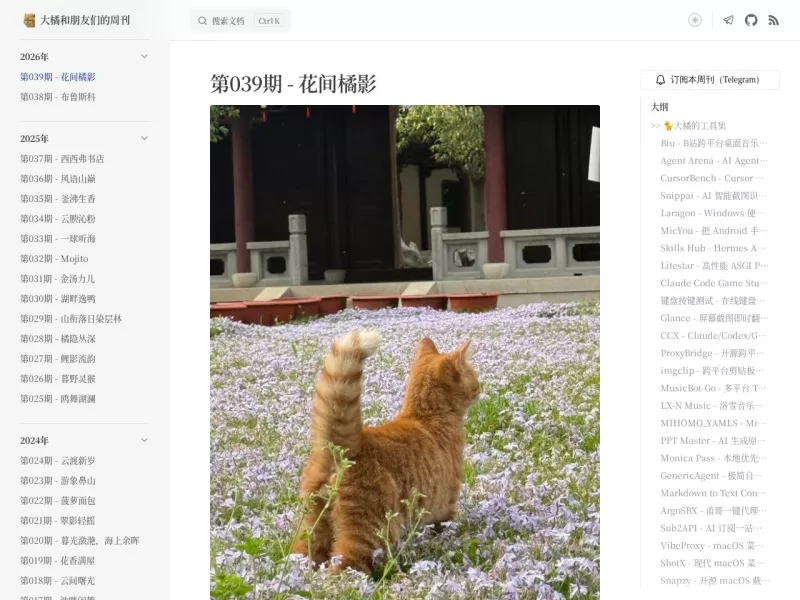Image resolution: width=800 pixels, height=600 pixels.
Task: Jump to Glance outline entry
Action: coord(714,318)
